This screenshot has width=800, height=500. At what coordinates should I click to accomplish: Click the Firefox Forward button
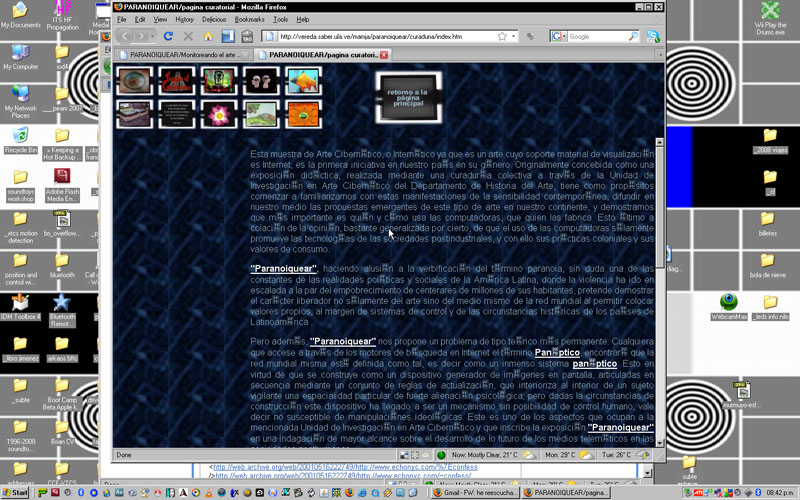click(141, 36)
